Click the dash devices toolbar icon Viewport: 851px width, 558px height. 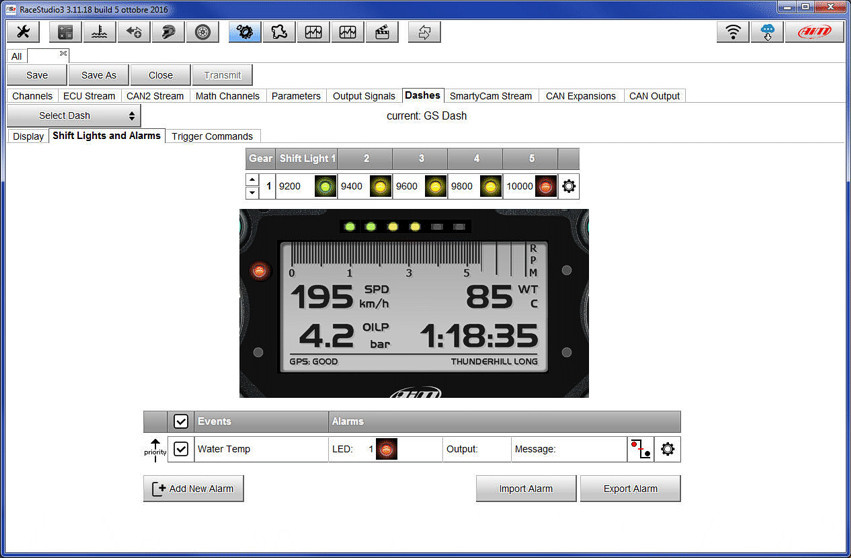coord(65,32)
